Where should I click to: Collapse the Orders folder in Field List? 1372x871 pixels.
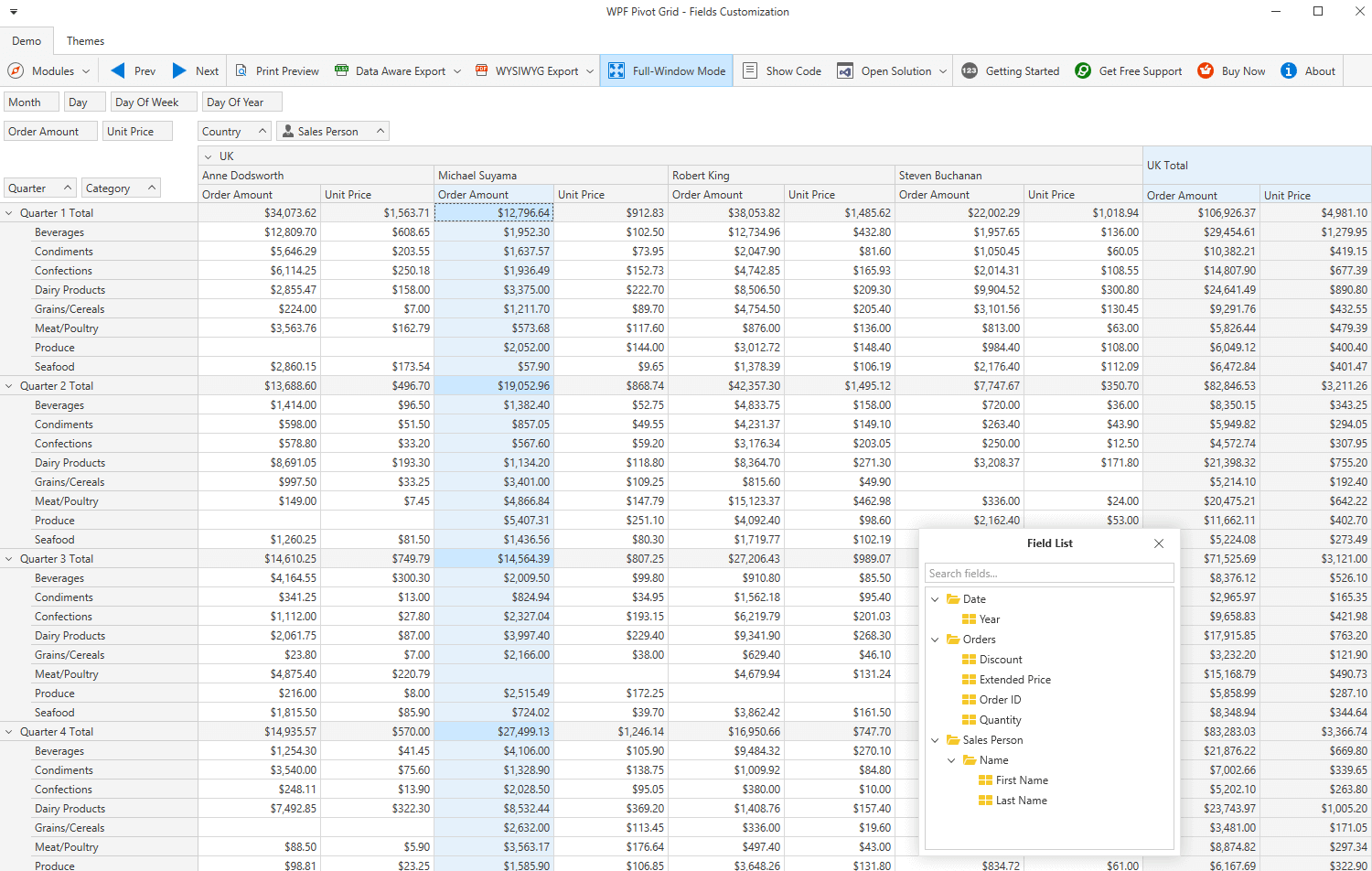pos(935,640)
